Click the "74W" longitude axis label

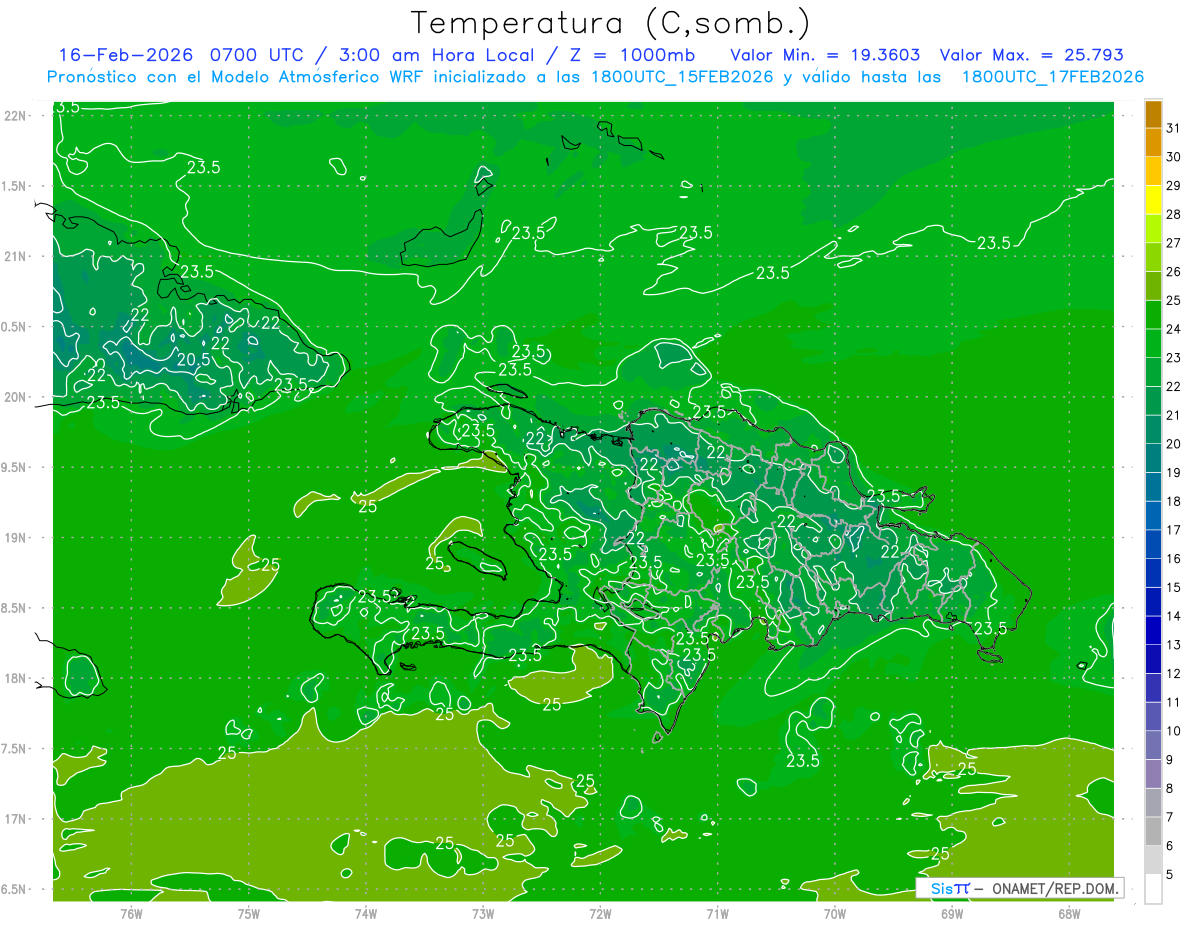[x=365, y=914]
